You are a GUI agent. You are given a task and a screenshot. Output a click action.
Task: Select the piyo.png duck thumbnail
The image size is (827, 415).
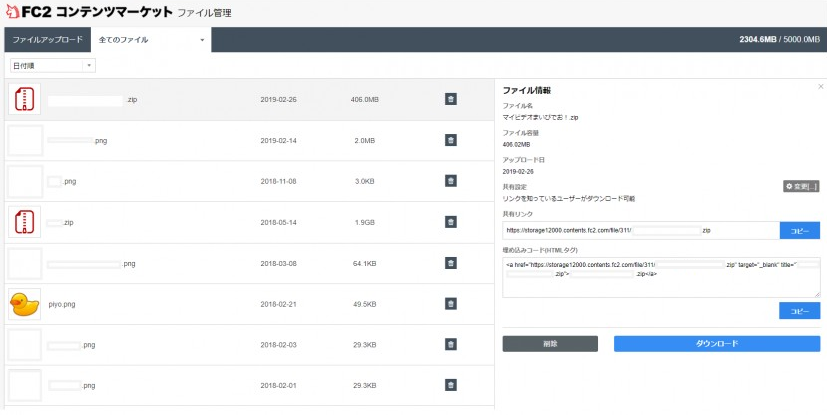(24, 303)
